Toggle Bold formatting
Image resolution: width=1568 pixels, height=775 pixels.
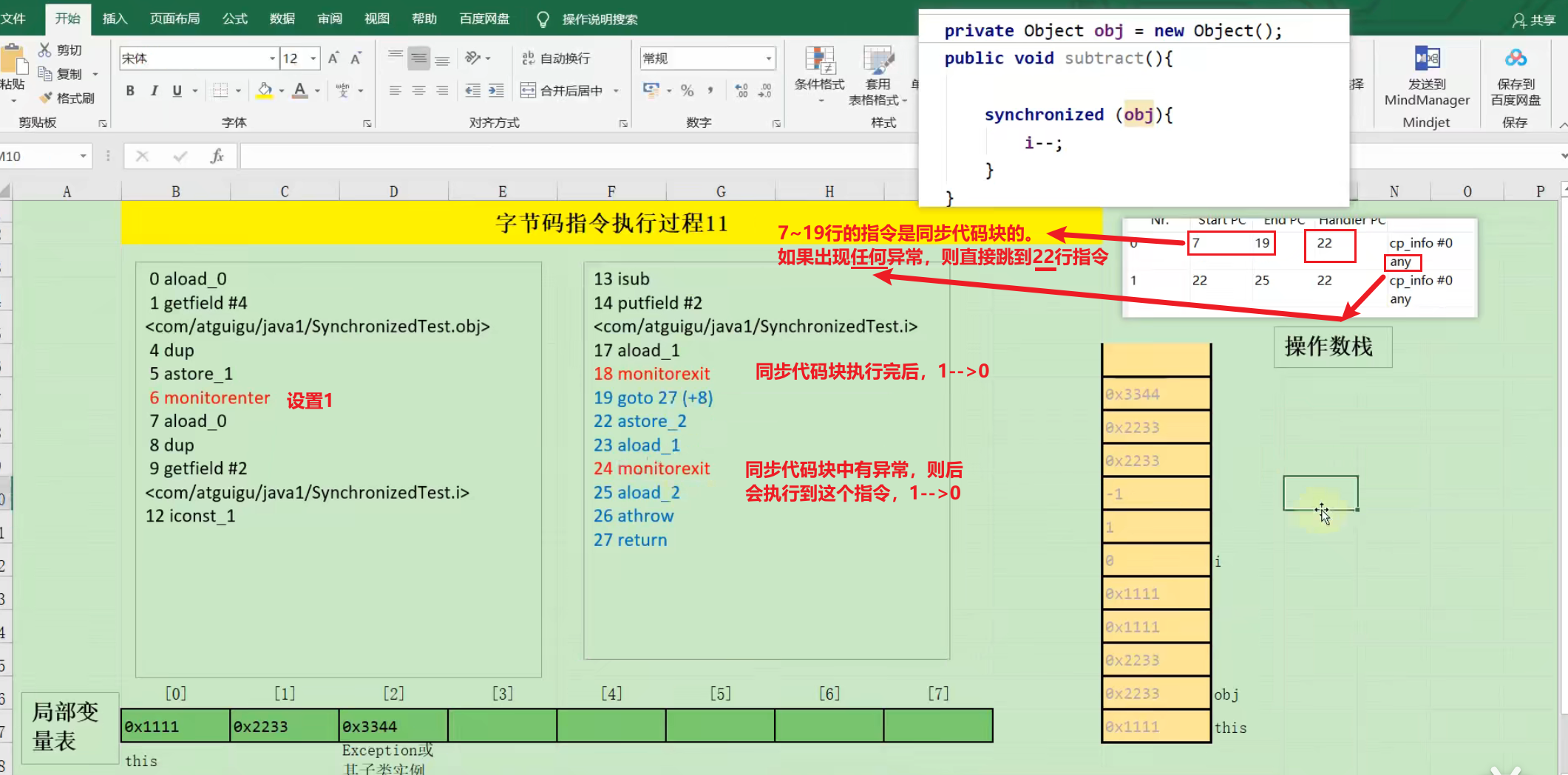[130, 91]
